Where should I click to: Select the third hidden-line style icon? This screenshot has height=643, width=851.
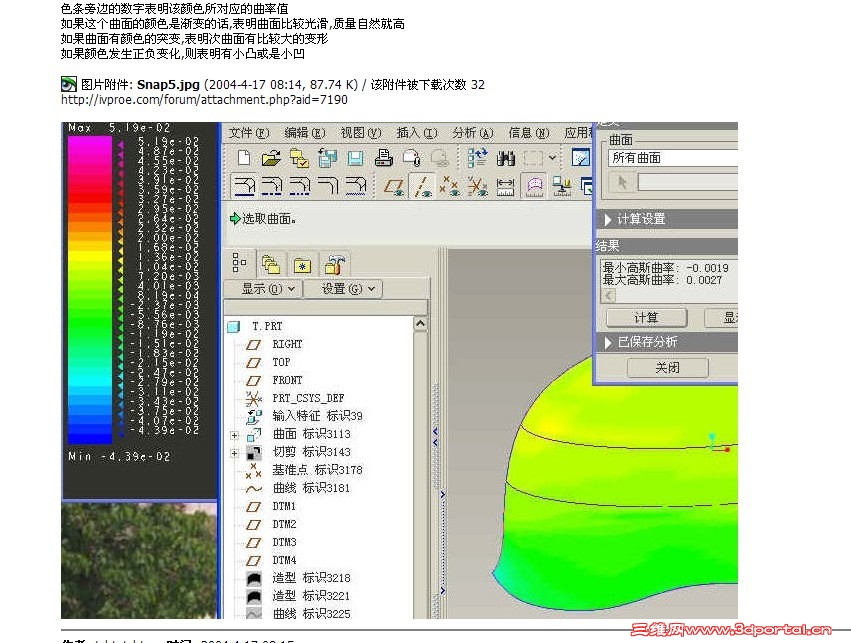(300, 186)
